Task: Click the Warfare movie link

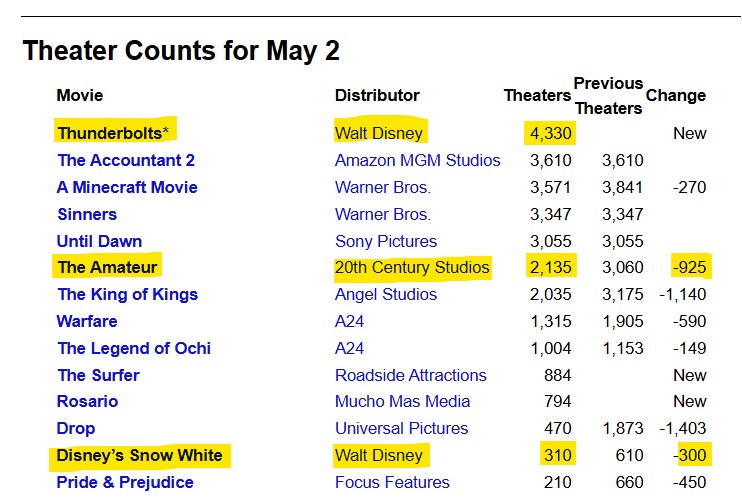Action: [87, 321]
